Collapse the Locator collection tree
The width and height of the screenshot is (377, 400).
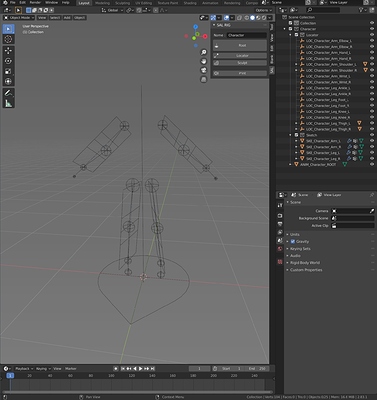[290, 35]
